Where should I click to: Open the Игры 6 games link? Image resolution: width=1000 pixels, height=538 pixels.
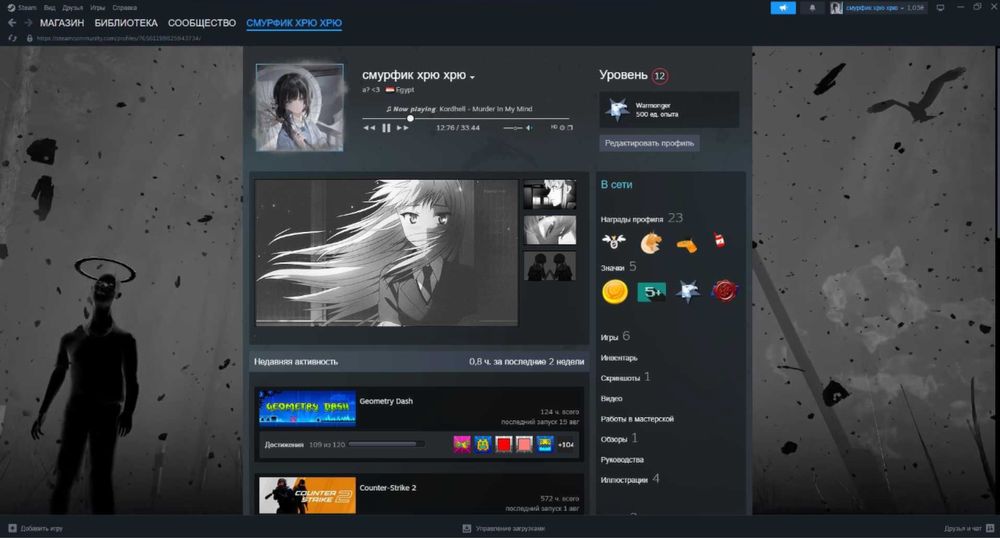615,337
